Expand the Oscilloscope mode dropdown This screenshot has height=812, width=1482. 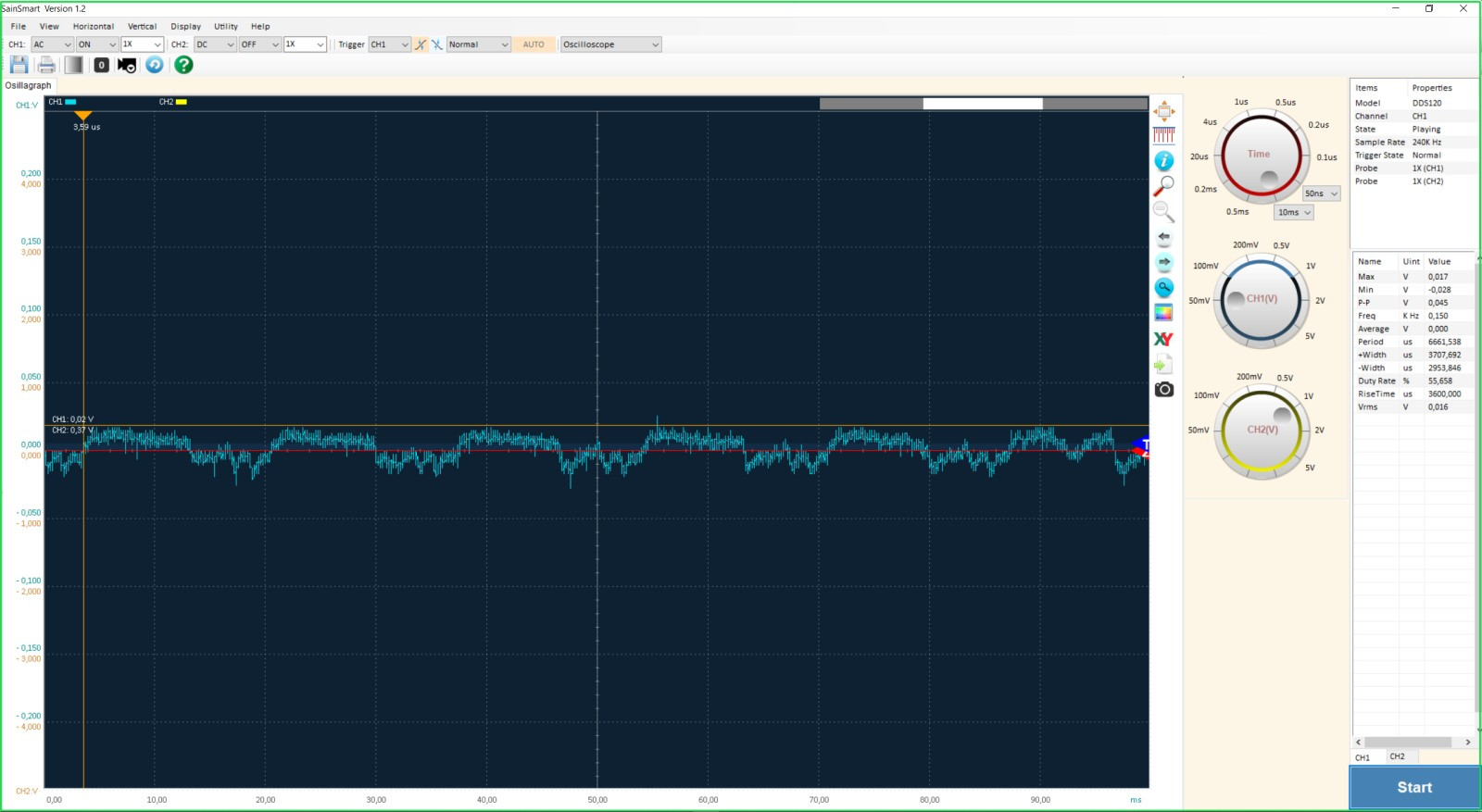[x=610, y=44]
